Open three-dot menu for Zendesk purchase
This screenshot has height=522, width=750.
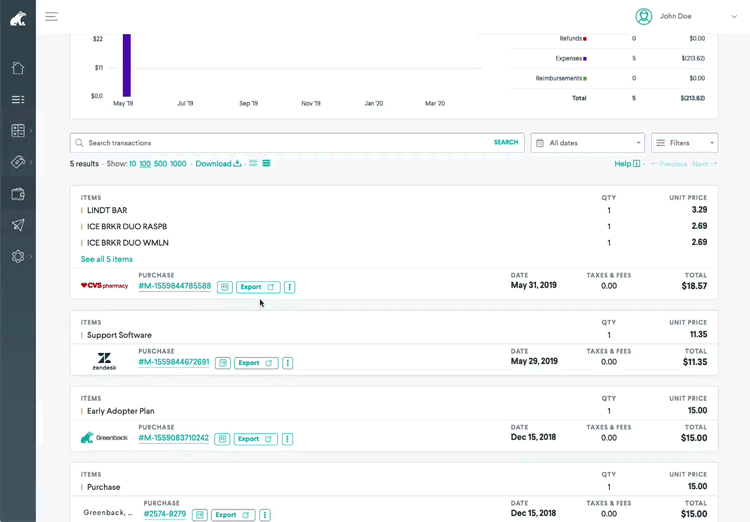tap(287, 363)
